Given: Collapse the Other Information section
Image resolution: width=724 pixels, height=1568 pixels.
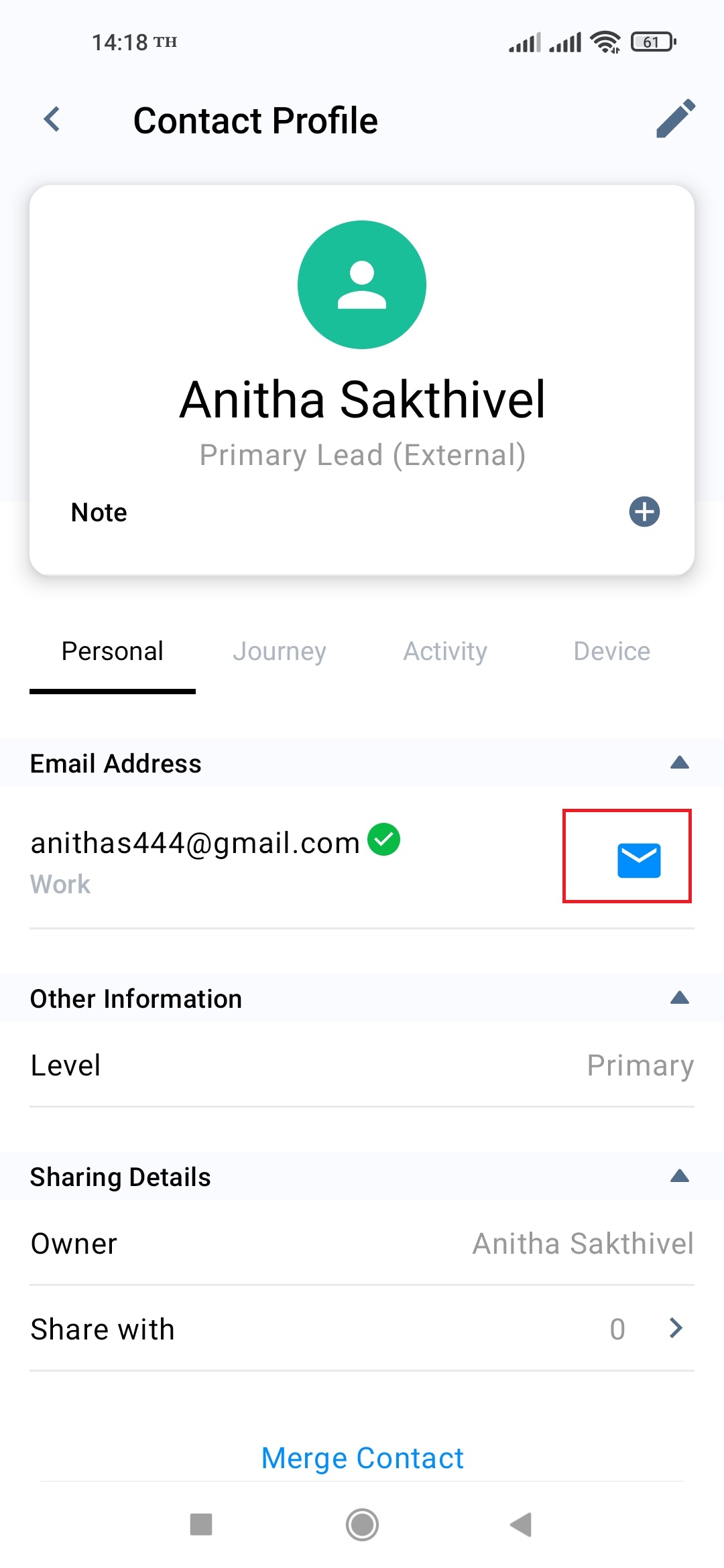Looking at the screenshot, I should click(680, 998).
